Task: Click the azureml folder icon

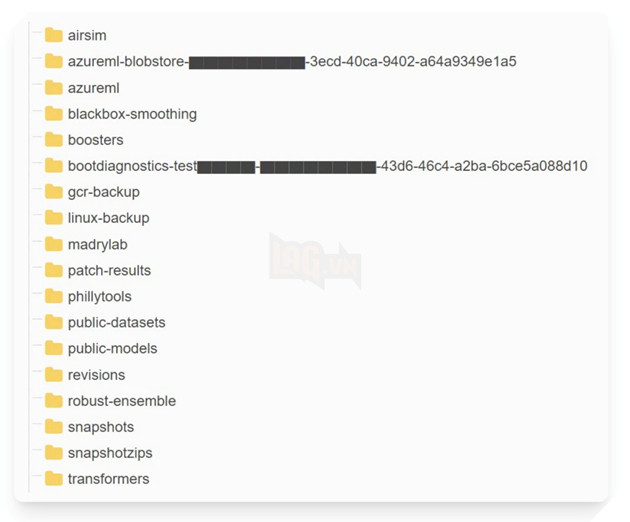Action: pyautogui.click(x=53, y=87)
